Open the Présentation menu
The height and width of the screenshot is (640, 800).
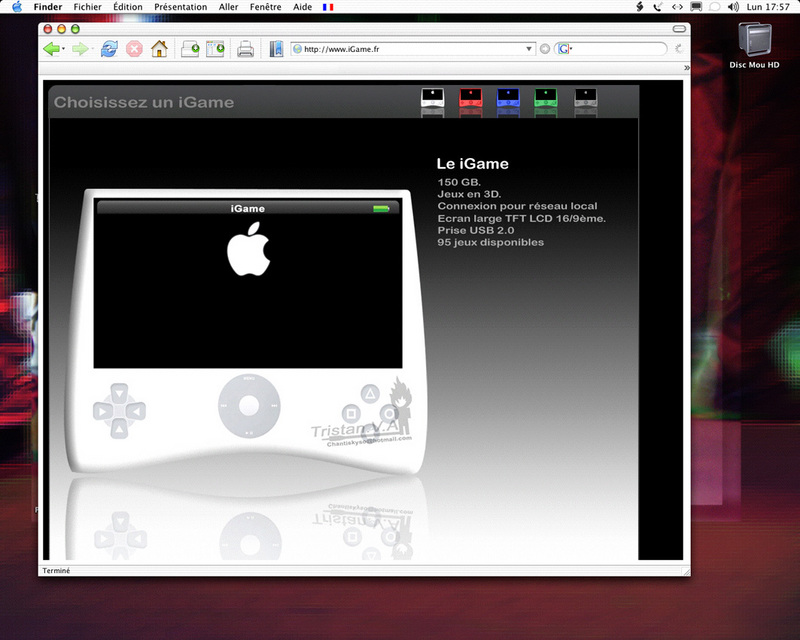click(181, 7)
